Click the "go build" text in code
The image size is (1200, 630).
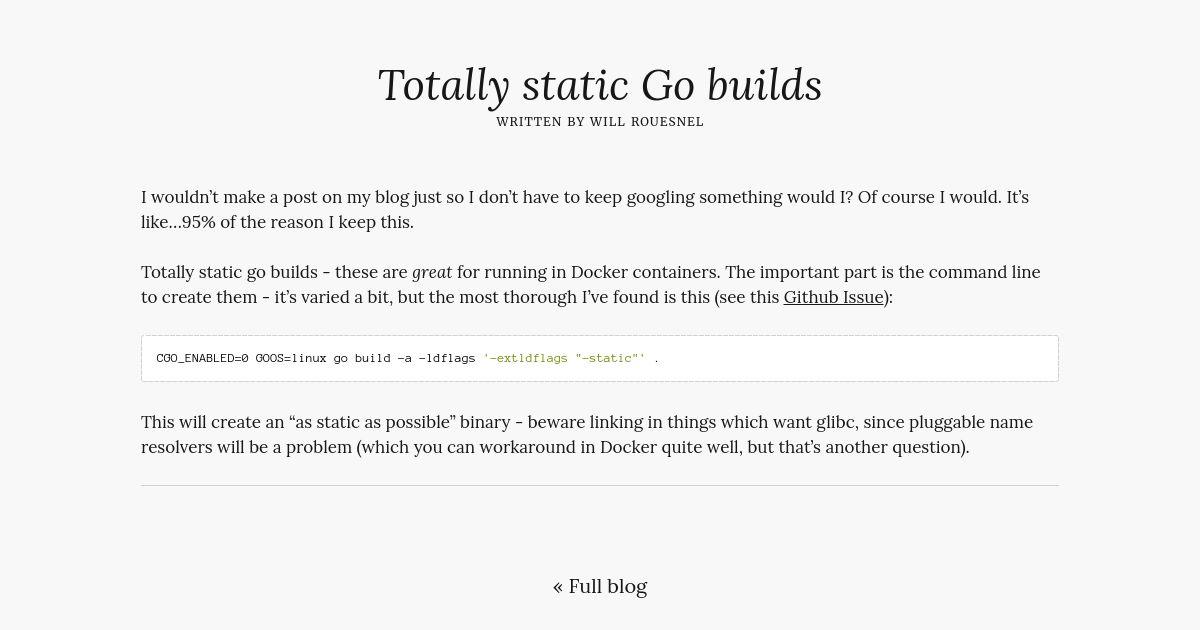[362, 358]
